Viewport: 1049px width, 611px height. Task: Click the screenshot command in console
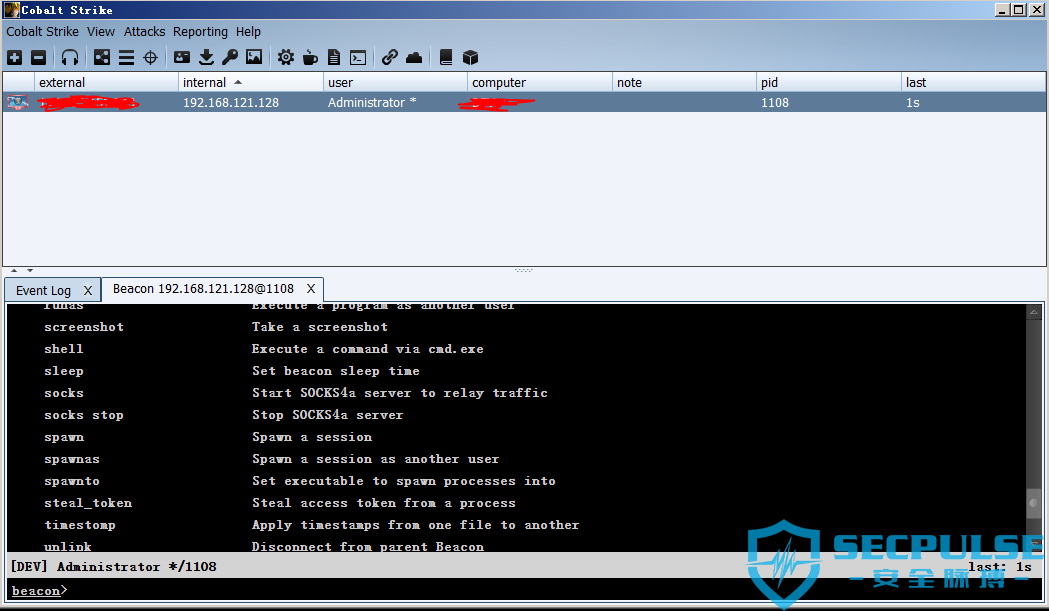click(x=84, y=327)
